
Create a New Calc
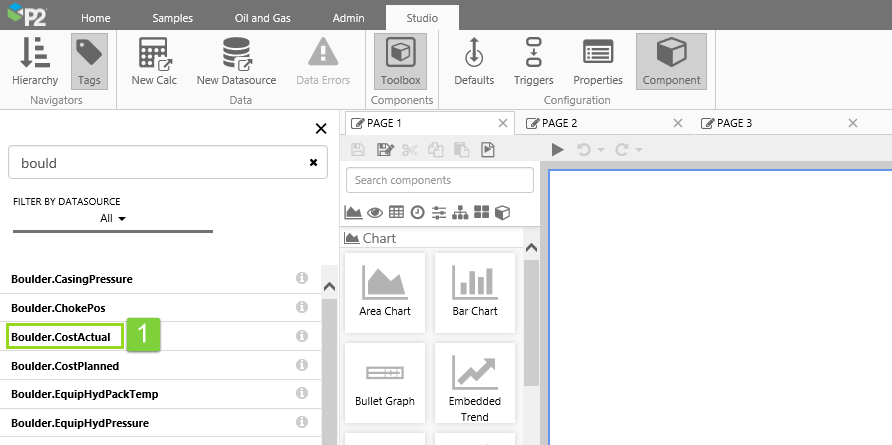154,61
